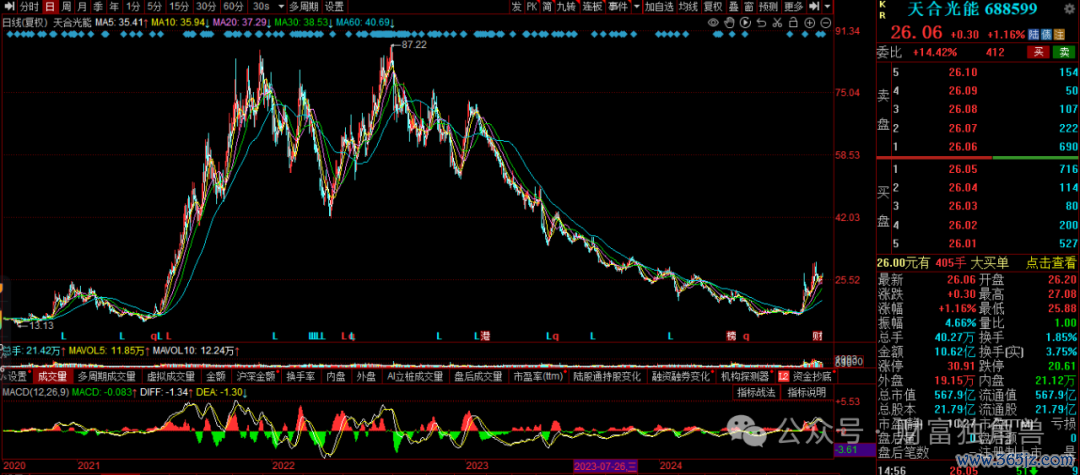Image resolution: width=1080 pixels, height=475 pixels.
Task: Select the 机构探测器 indicator tab
Action: pyautogui.click(x=745, y=377)
